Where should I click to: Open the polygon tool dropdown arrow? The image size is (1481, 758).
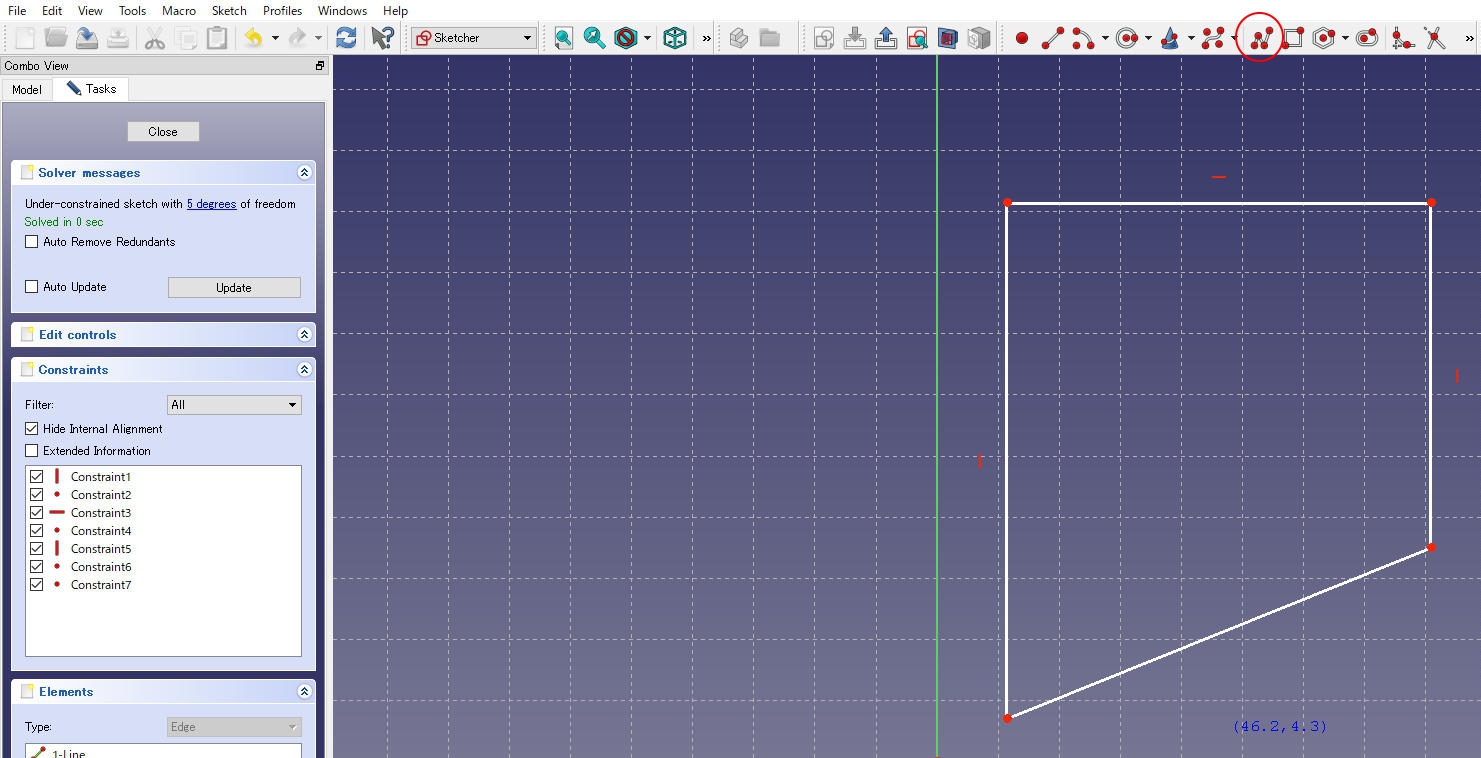[x=1345, y=38]
